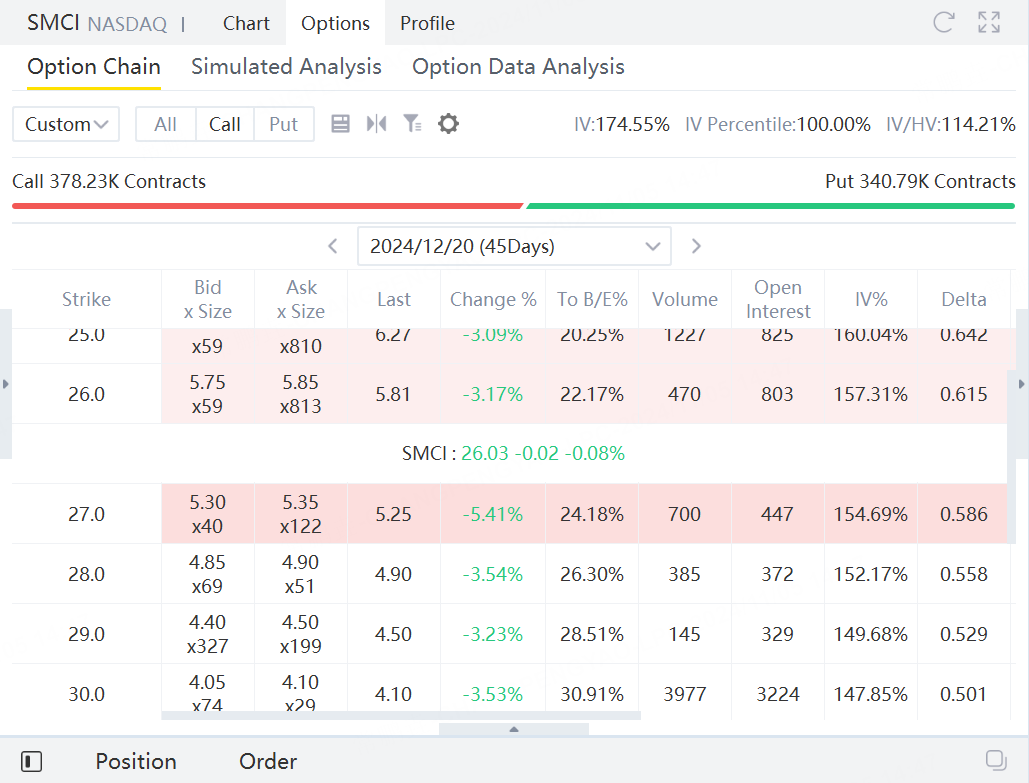Image resolution: width=1029 pixels, height=783 pixels.
Task: Go to next expiration date arrow
Action: [697, 246]
